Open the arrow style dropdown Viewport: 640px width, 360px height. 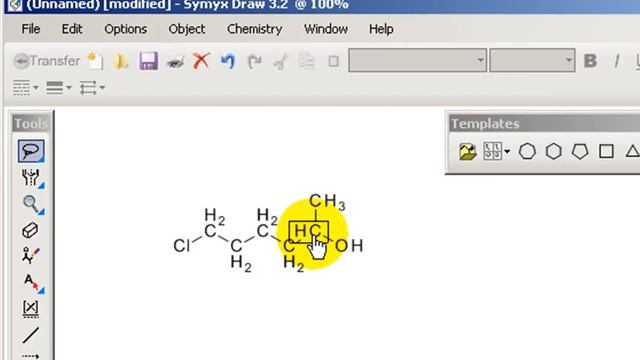pos(92,87)
